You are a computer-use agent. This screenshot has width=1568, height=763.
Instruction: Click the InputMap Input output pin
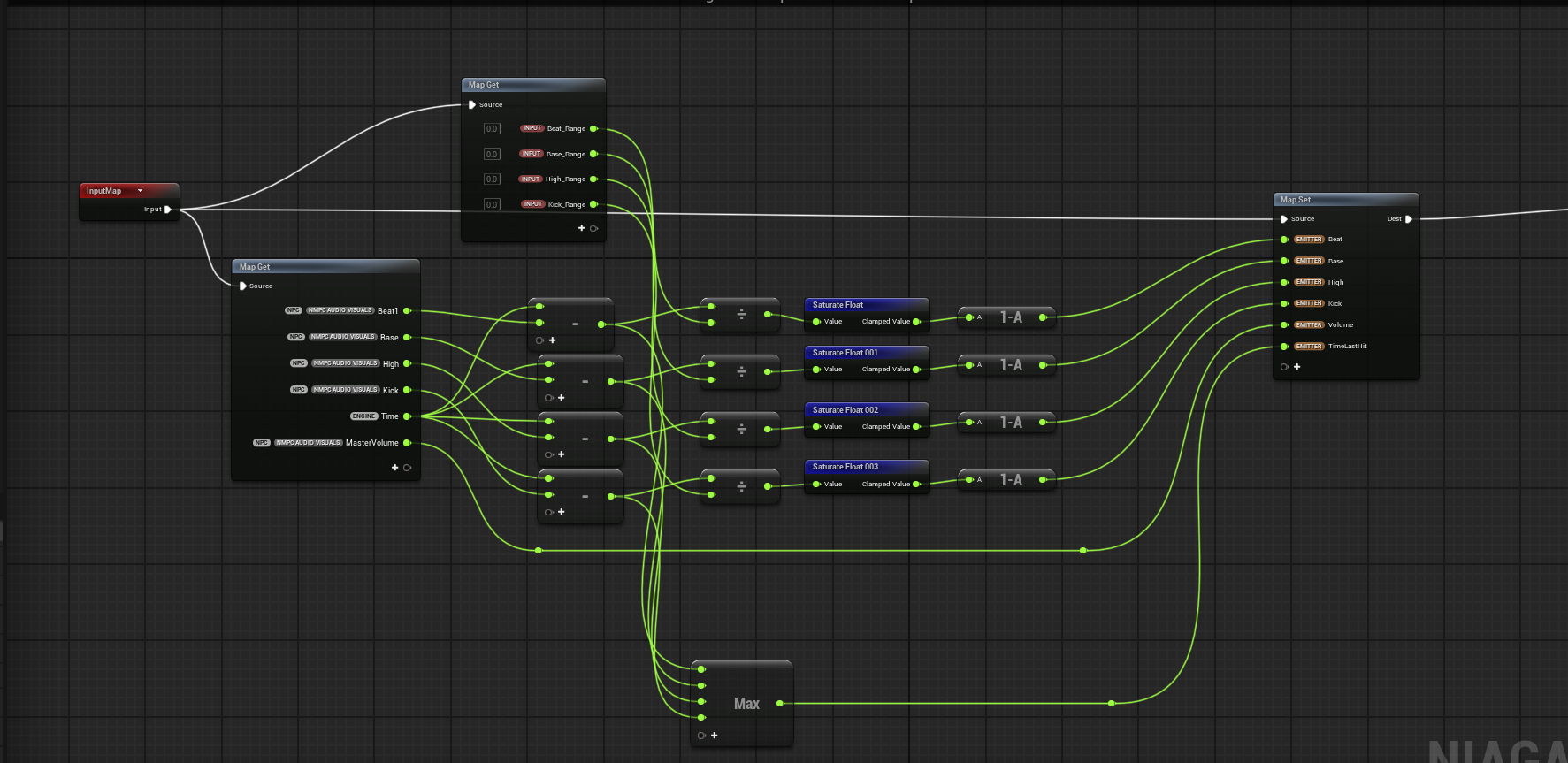[168, 210]
